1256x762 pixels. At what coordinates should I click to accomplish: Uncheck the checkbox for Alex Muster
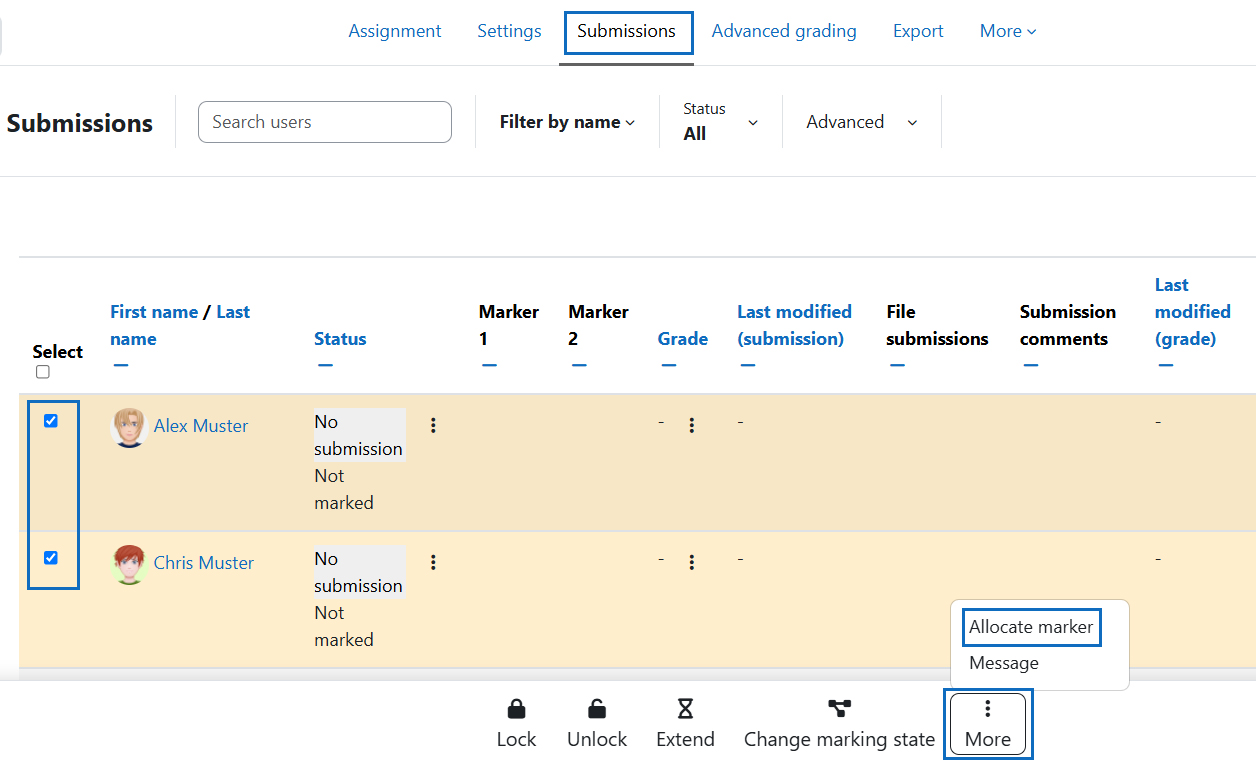tap(51, 421)
